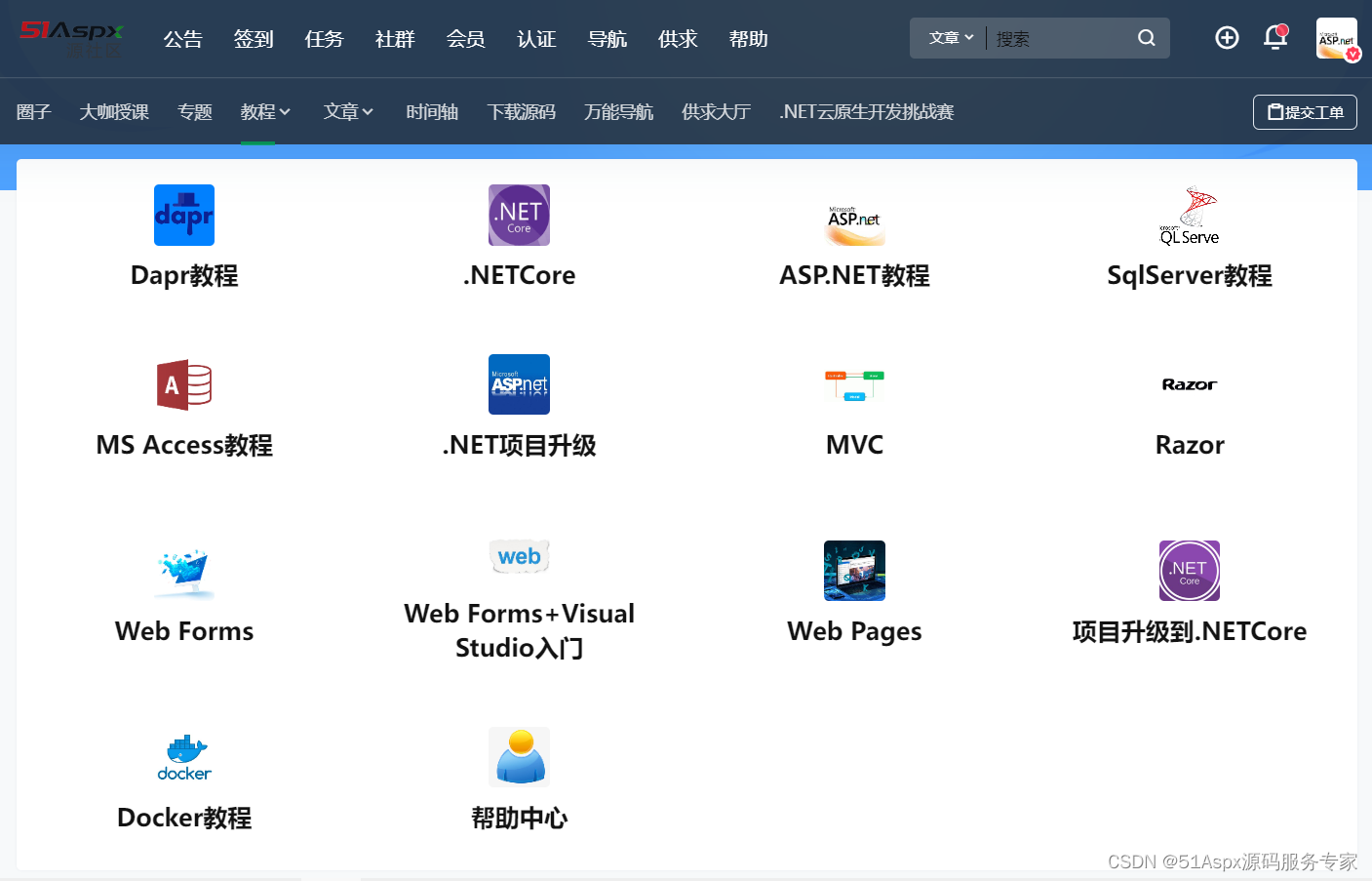1372x881 pixels.
Task: Open the 教程 dropdown menu
Action: coord(265,111)
